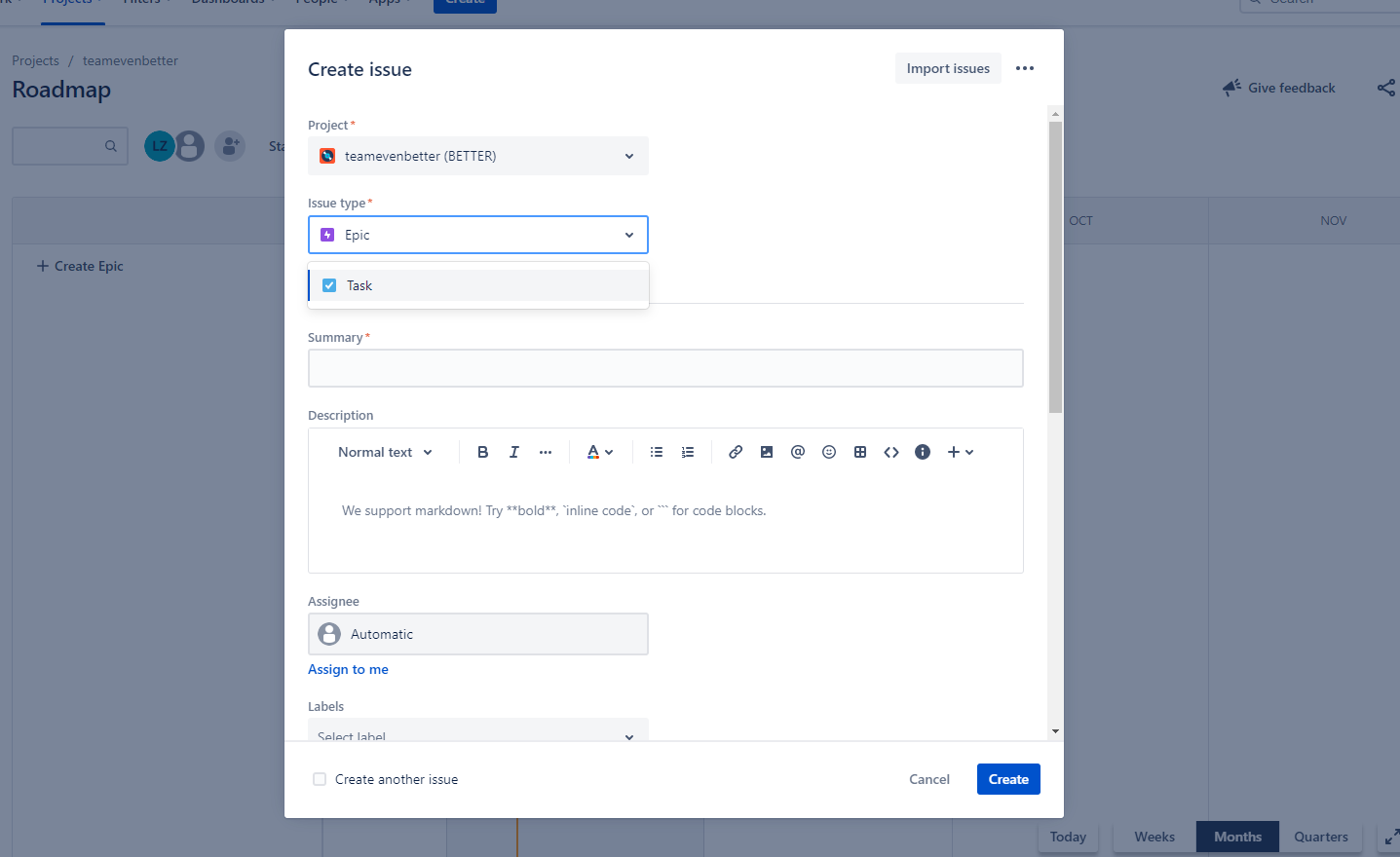This screenshot has height=857, width=1400.
Task: Open more formatting options ellipsis
Action: click(546, 452)
